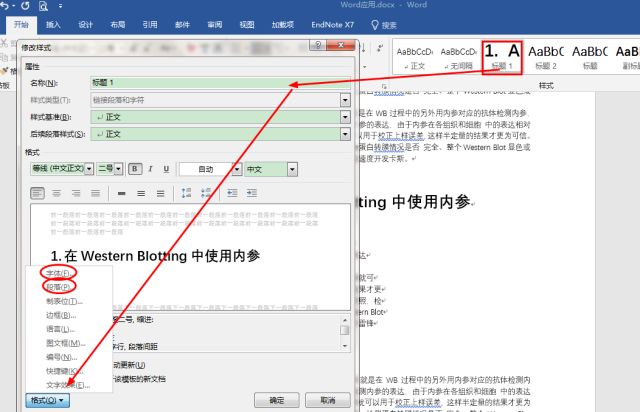
Task: Toggle Underline formatting button
Action: (166, 169)
